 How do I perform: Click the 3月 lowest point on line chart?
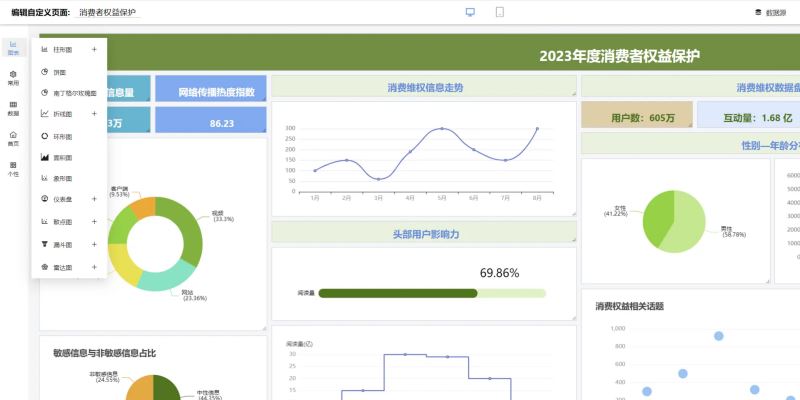click(378, 179)
